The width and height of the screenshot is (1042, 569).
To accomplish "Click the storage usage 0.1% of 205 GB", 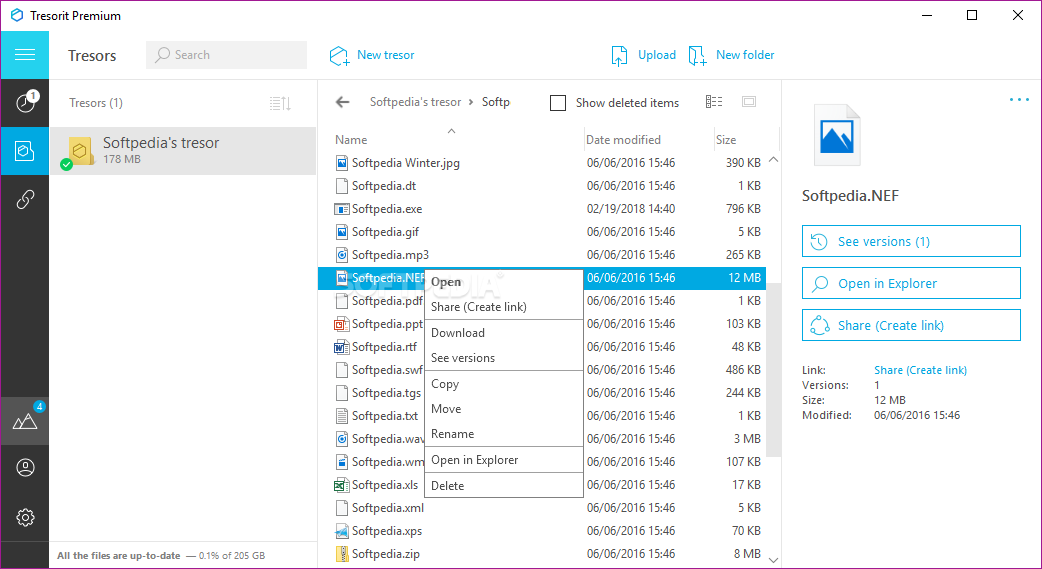I will point(231,556).
